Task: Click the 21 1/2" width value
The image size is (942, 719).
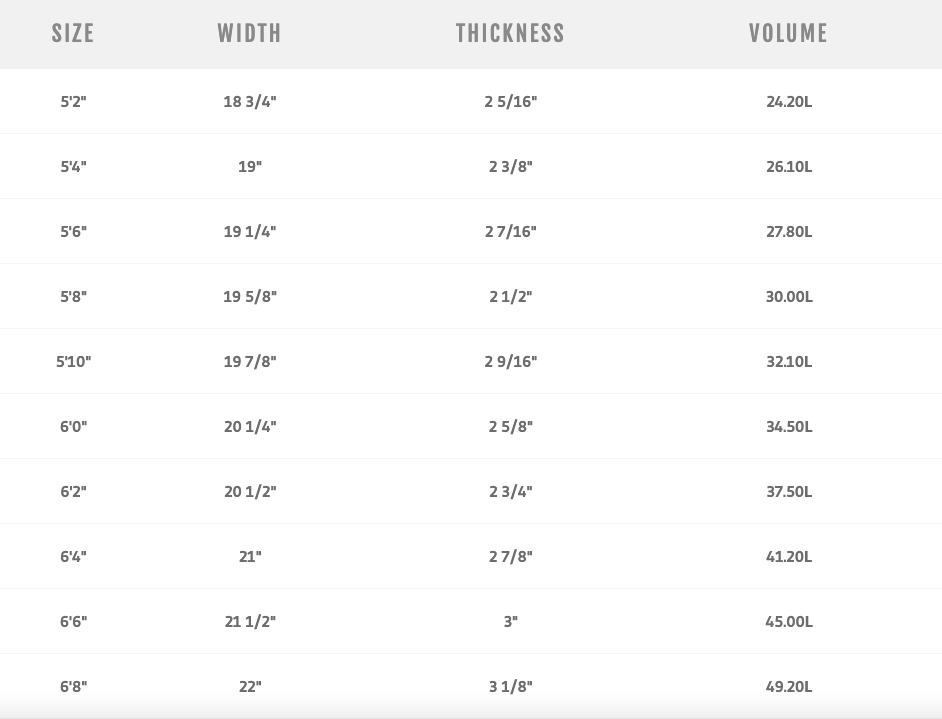Action: coord(250,621)
